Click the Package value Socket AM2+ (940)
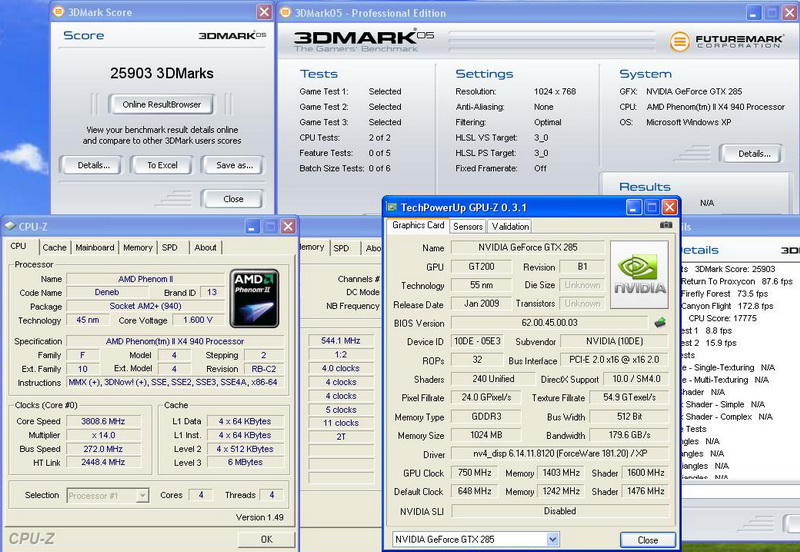 pos(145,306)
